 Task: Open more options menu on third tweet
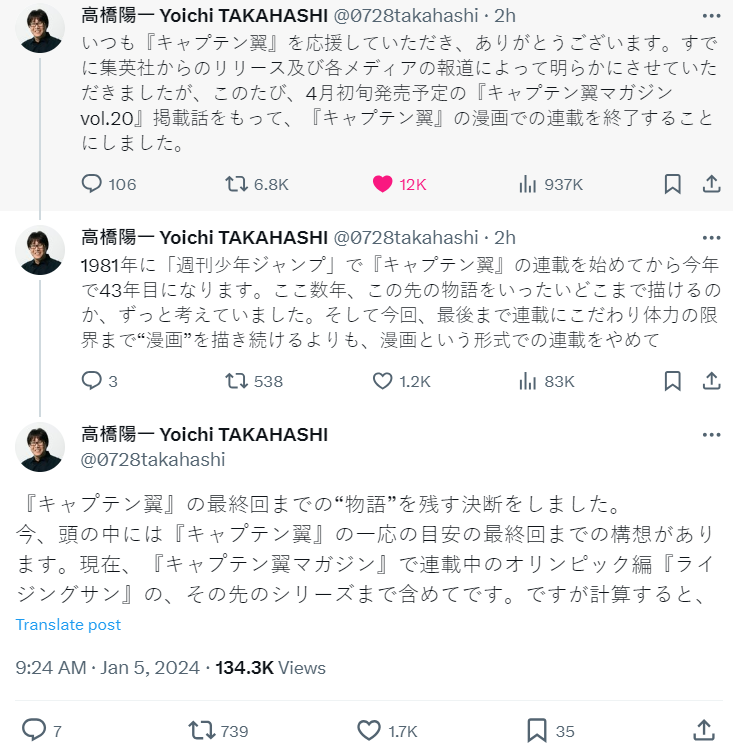tap(710, 435)
